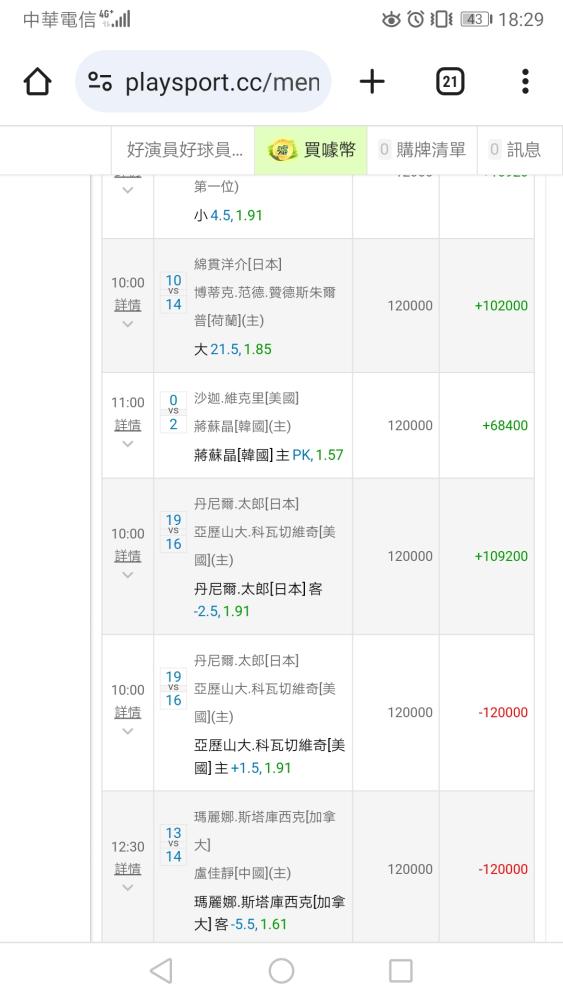Expand chevron under 11:00 match 詳情
The width and height of the screenshot is (563, 1000).
tap(128, 444)
